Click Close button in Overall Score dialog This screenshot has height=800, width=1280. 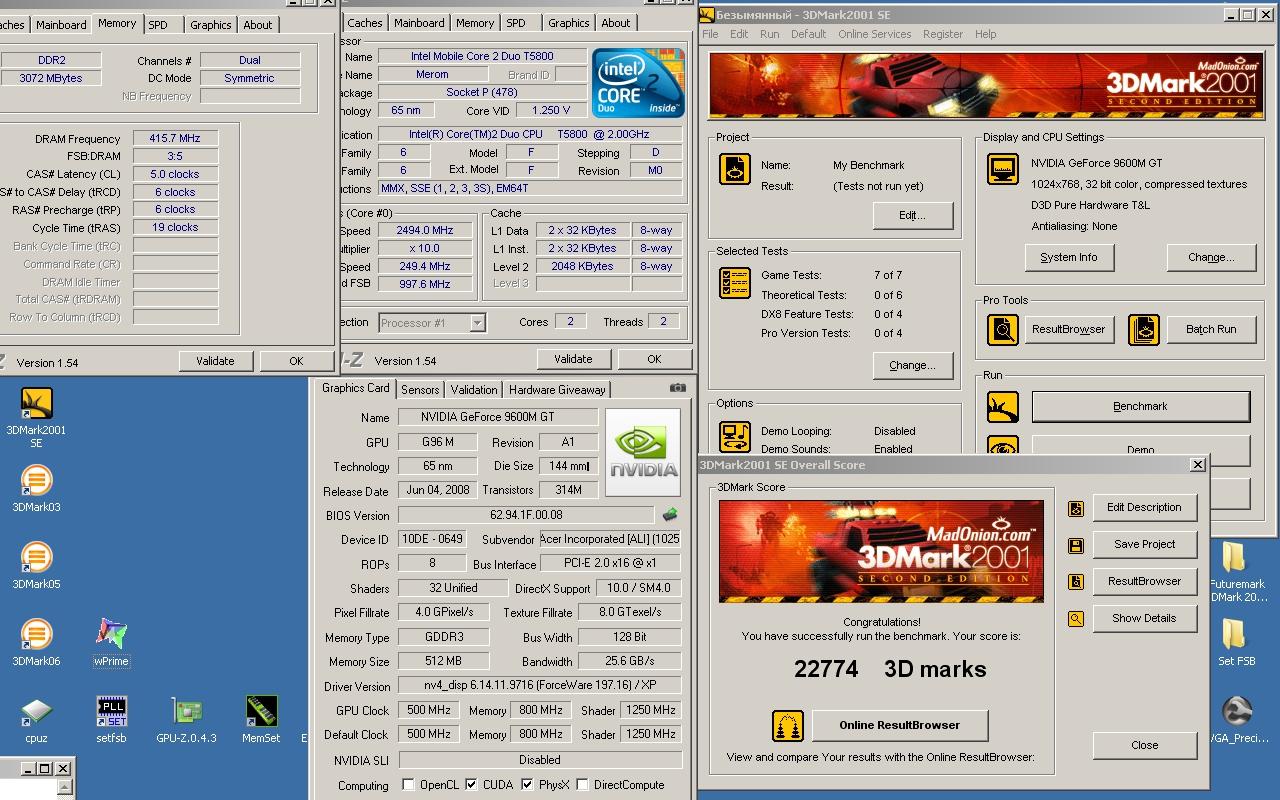[x=1145, y=745]
